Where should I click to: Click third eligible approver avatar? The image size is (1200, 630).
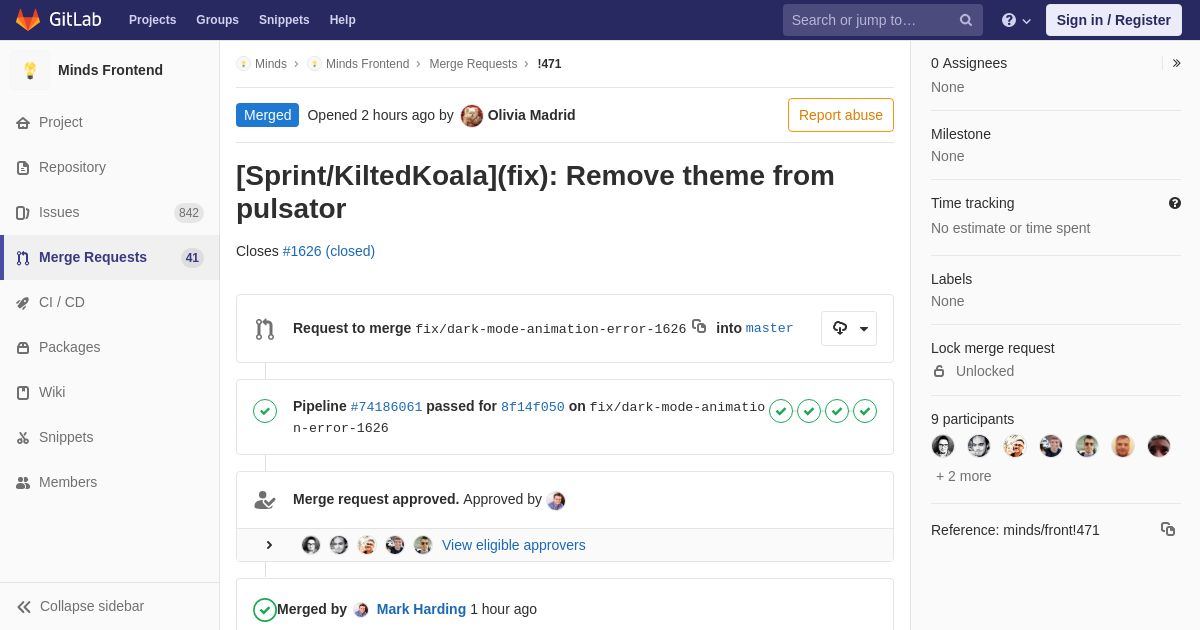[x=367, y=545]
